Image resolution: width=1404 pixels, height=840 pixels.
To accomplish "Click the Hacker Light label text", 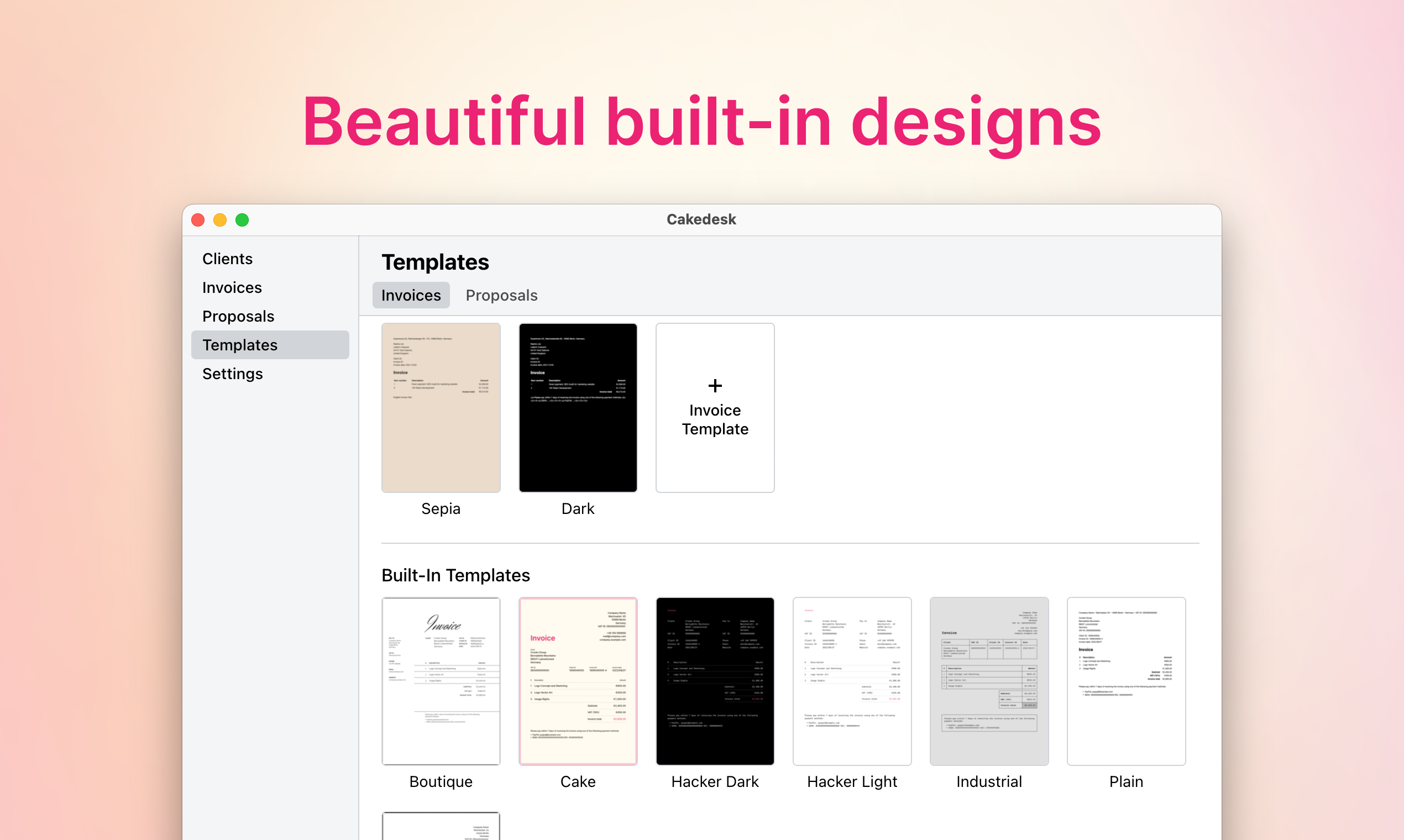I will point(852,782).
